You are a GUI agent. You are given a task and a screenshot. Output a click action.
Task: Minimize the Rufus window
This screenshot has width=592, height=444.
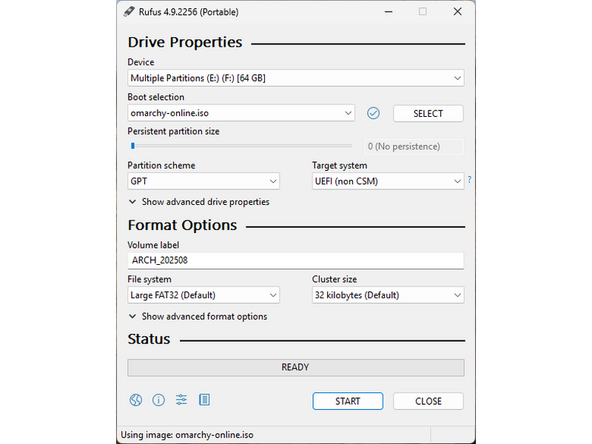click(x=388, y=12)
